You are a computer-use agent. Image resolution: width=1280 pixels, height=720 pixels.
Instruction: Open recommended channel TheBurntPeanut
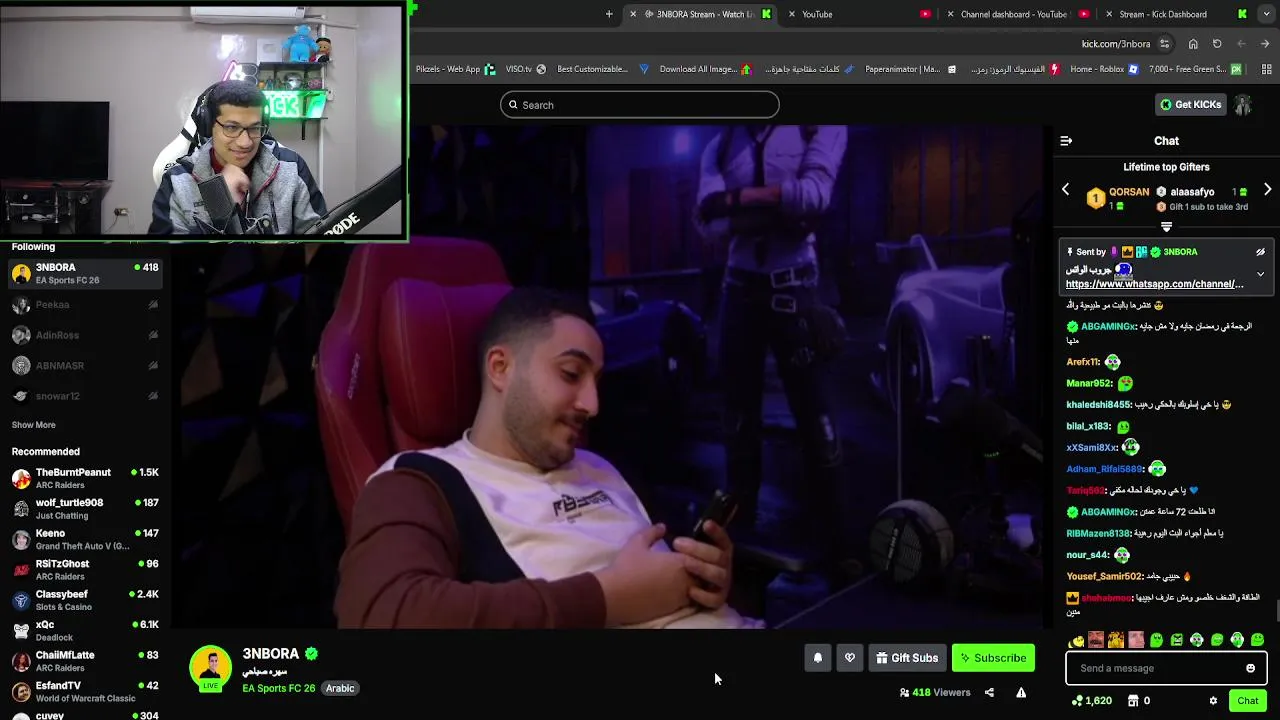[x=85, y=478]
